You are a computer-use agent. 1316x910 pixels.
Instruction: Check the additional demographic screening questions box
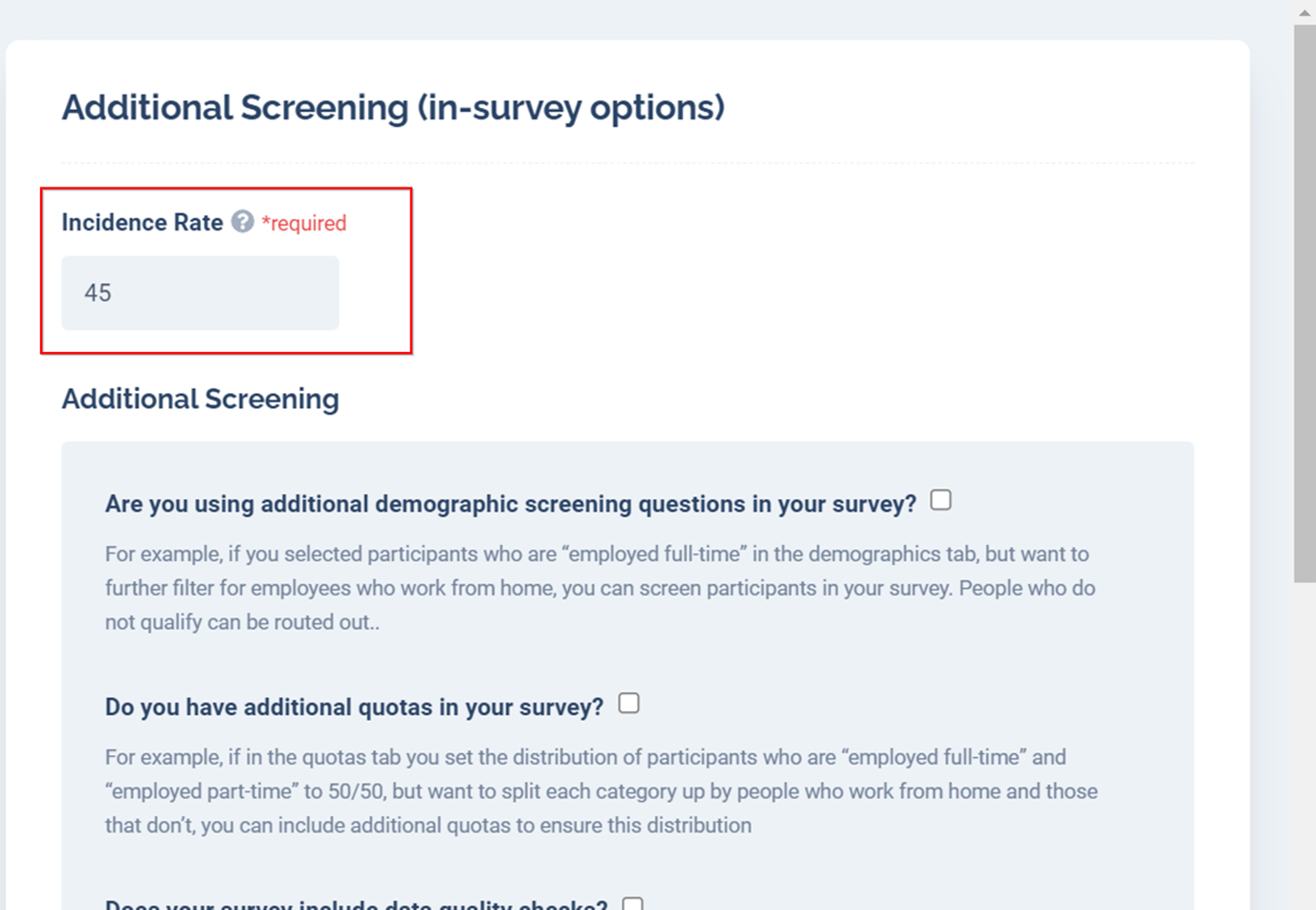[x=941, y=500]
